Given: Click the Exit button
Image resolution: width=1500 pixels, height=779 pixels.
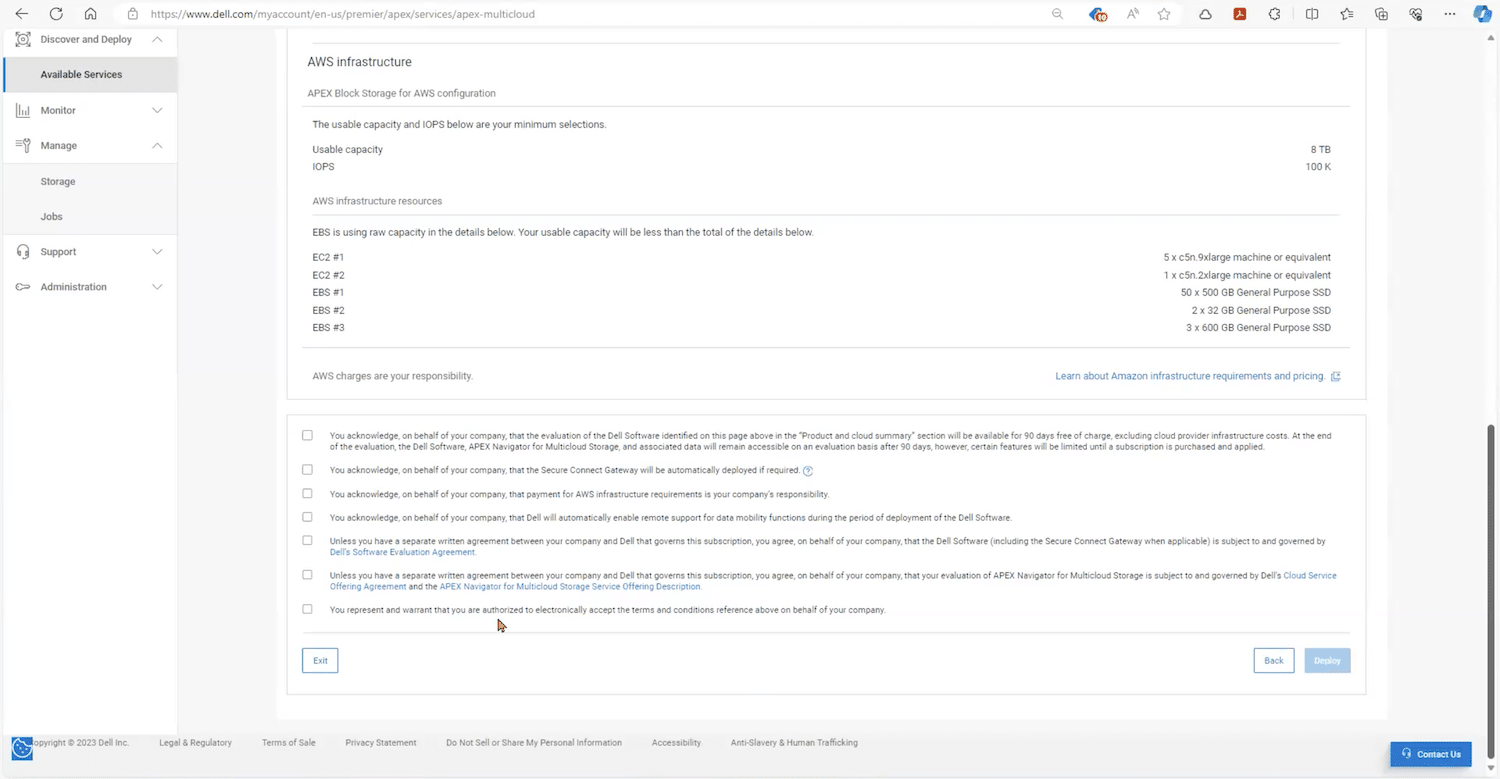Looking at the screenshot, I should (320, 660).
